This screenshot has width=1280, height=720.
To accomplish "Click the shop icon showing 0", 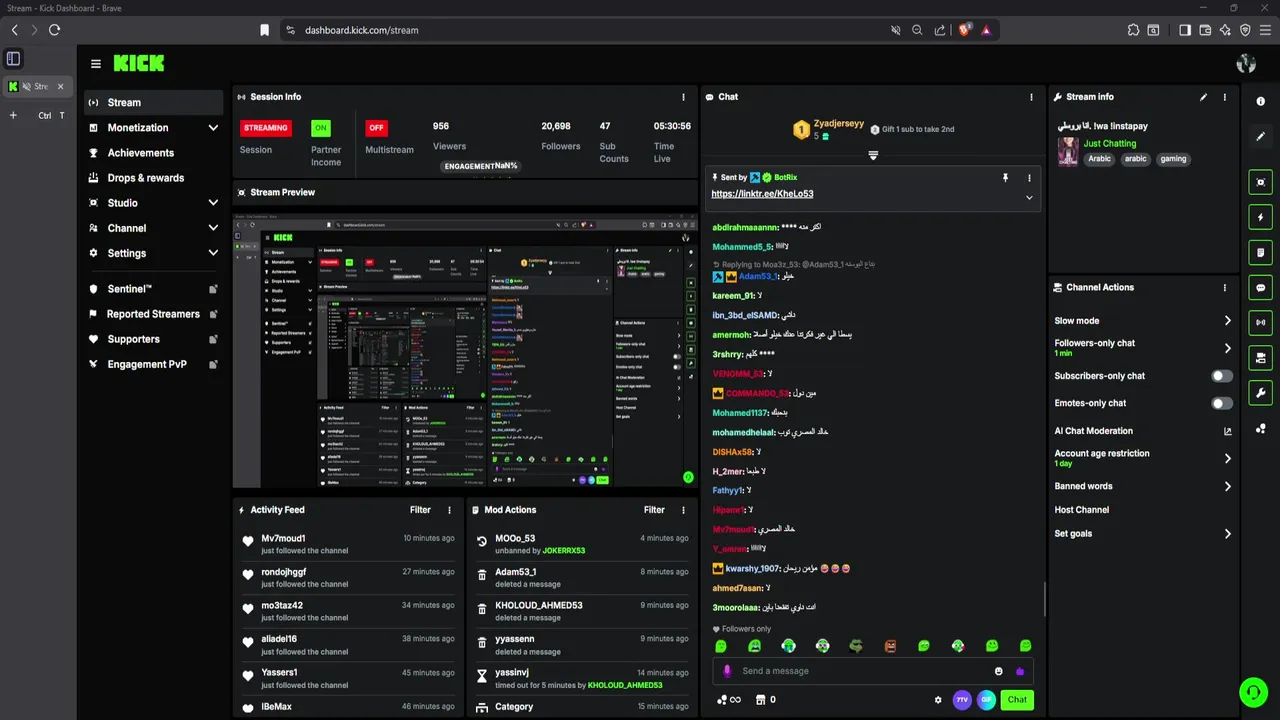I will [766, 700].
